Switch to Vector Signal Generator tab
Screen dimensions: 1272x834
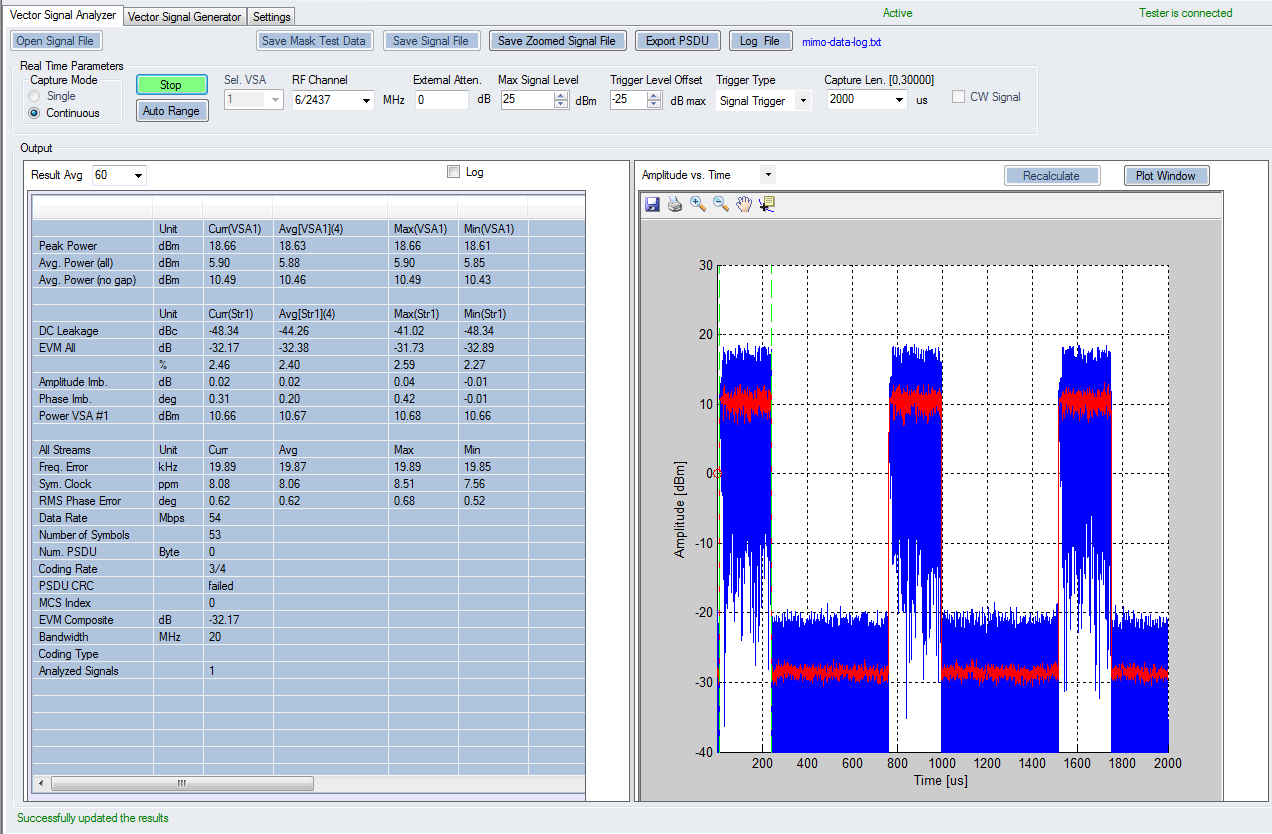click(185, 17)
